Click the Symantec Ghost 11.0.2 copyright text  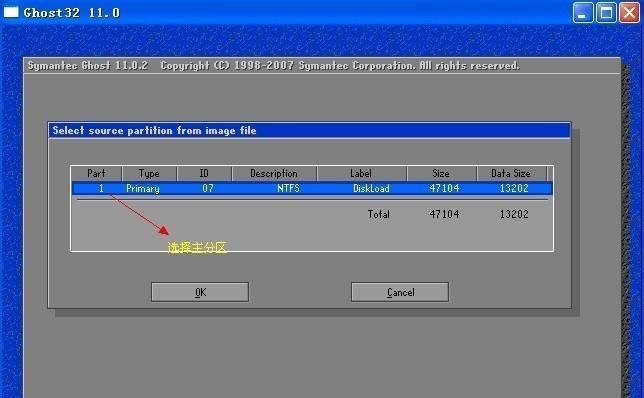[274, 66]
